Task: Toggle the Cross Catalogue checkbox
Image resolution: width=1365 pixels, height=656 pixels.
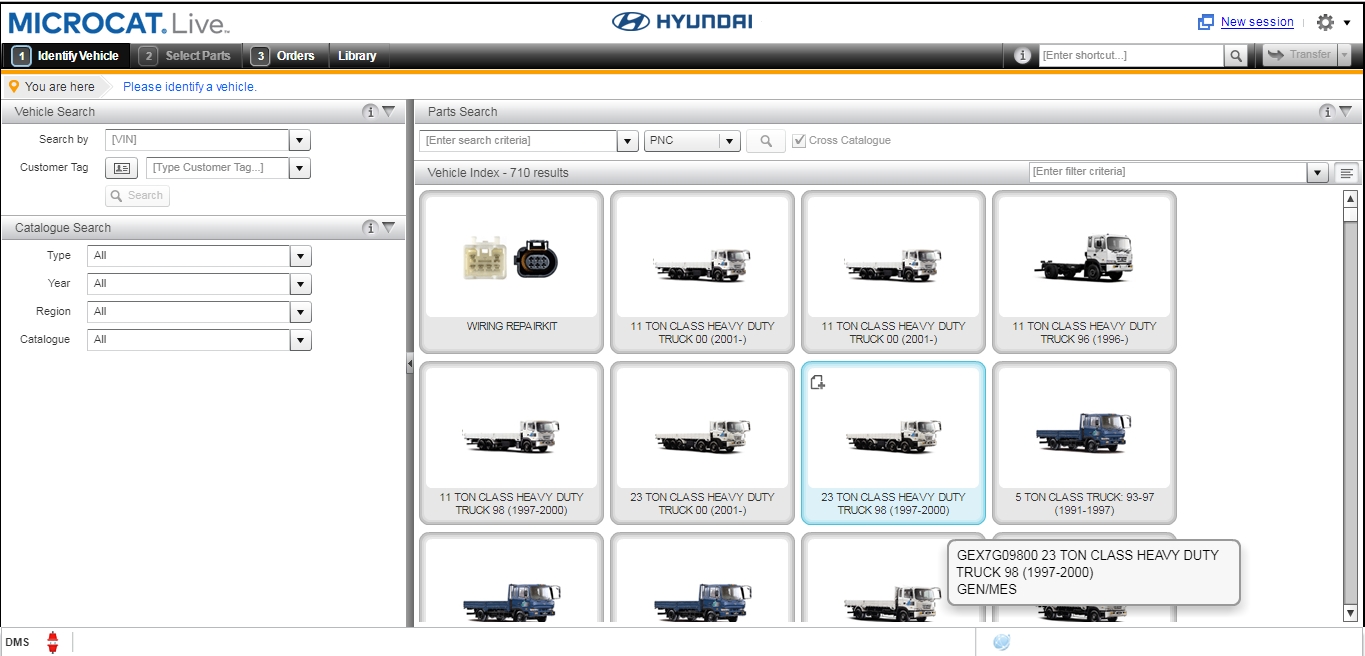Action: (x=799, y=141)
